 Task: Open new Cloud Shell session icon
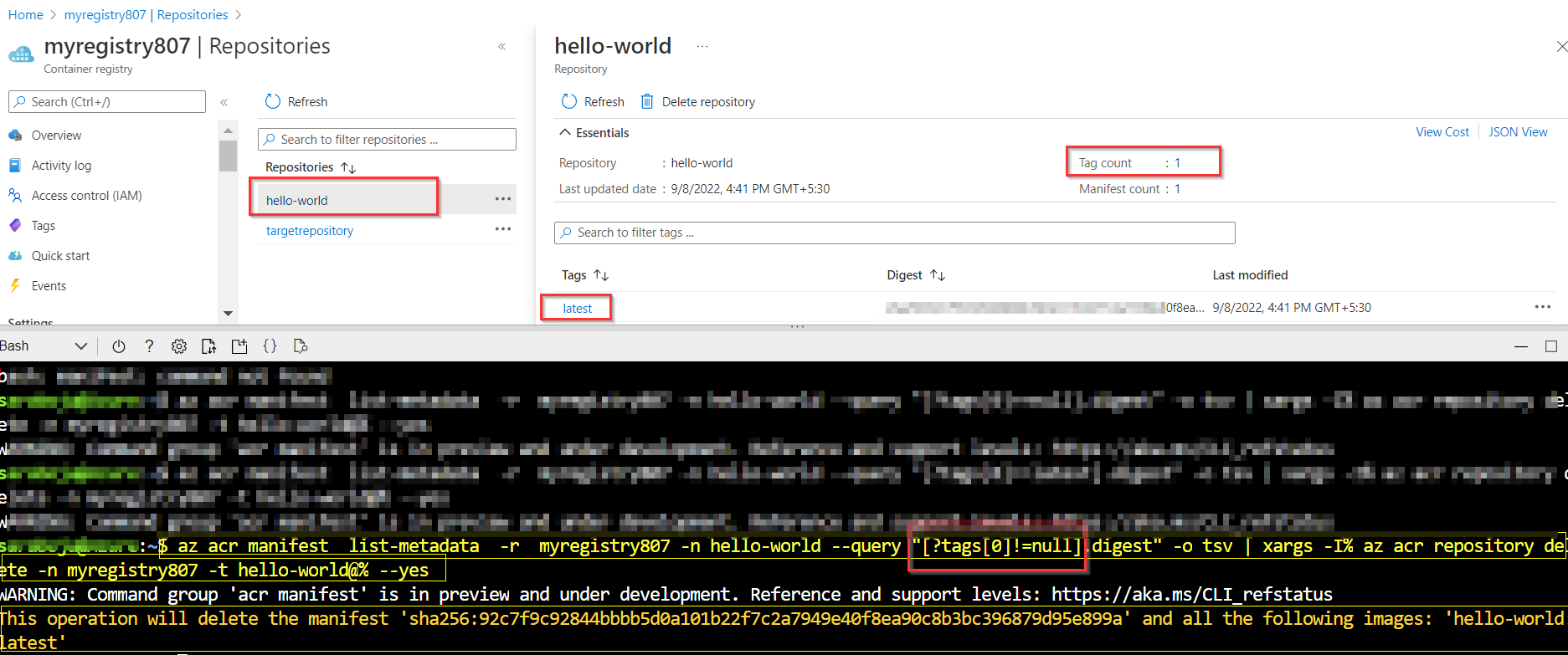click(x=239, y=346)
